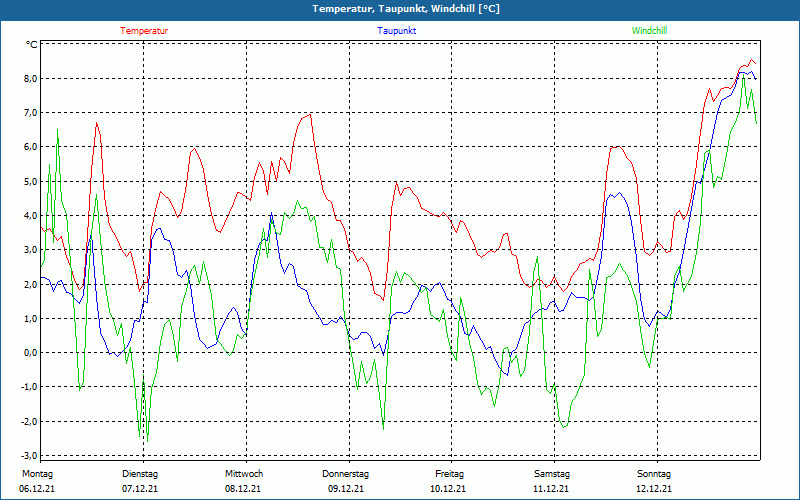Click the 10.12.21 date label
The height and width of the screenshot is (500, 800).
(448, 489)
